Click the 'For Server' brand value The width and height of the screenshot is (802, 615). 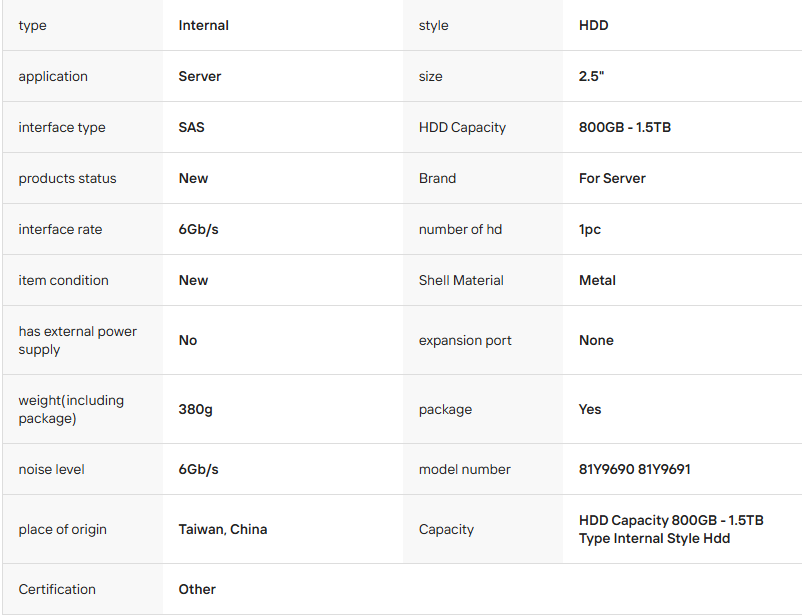pyautogui.click(x=612, y=178)
